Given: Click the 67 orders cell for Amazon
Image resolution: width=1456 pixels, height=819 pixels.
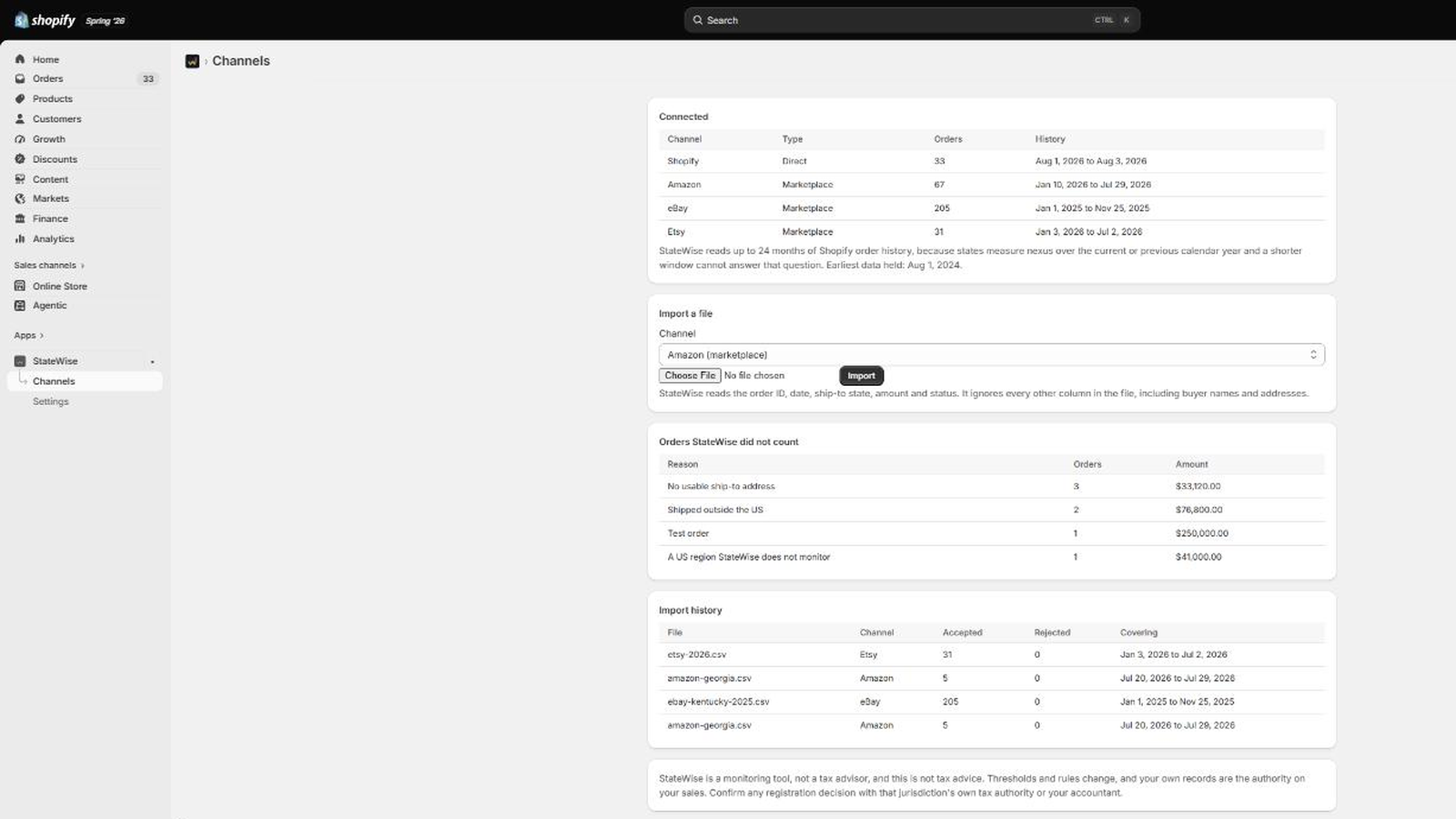Looking at the screenshot, I should 939,185.
